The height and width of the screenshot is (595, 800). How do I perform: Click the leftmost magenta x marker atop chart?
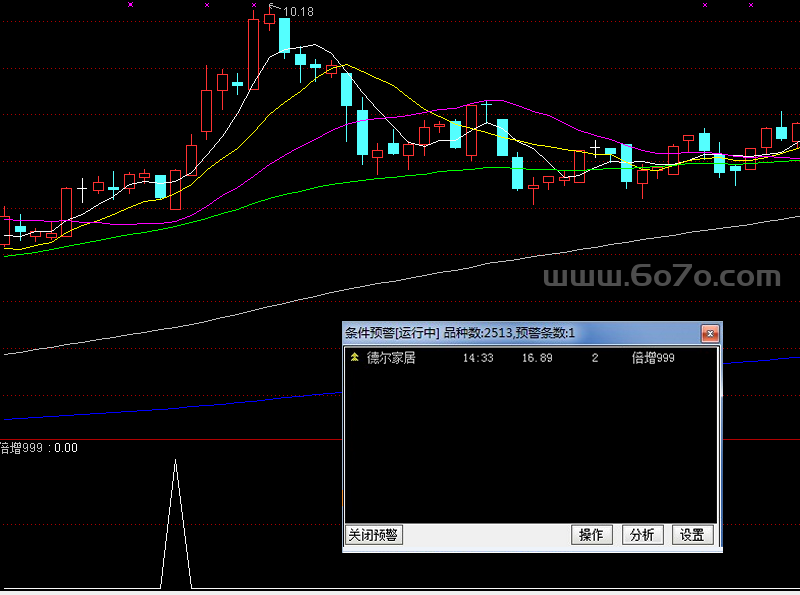coord(130,5)
